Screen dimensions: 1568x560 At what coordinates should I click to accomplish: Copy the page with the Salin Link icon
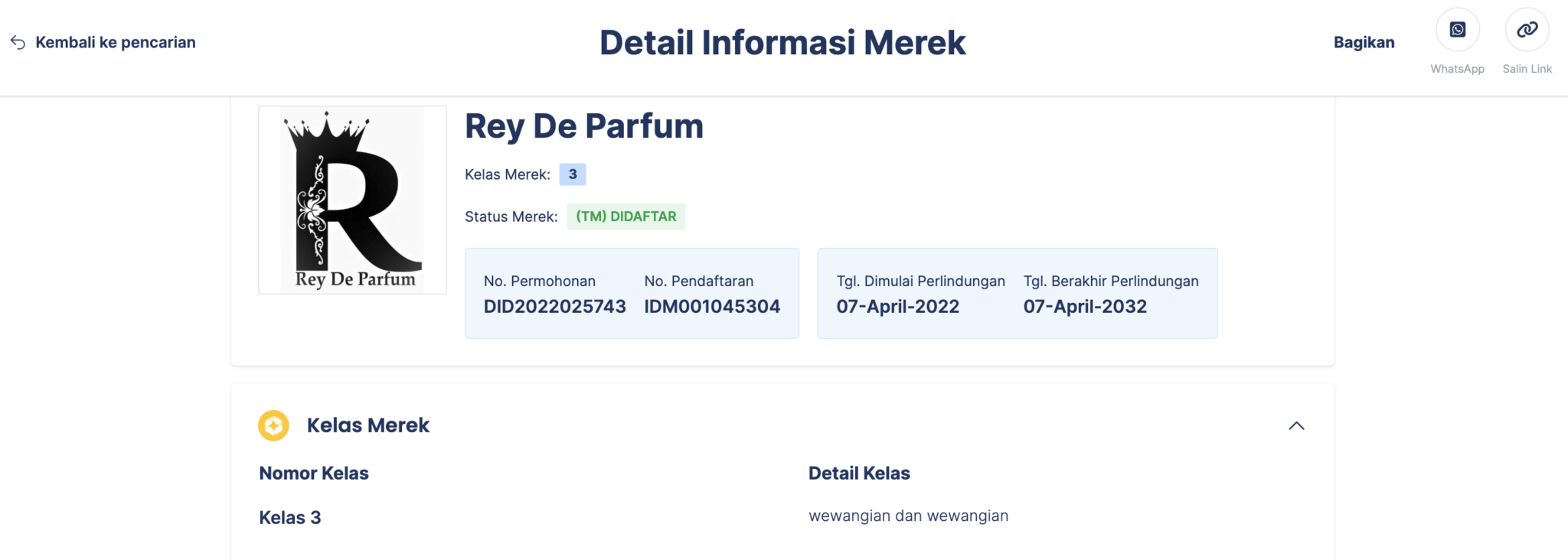click(1527, 30)
